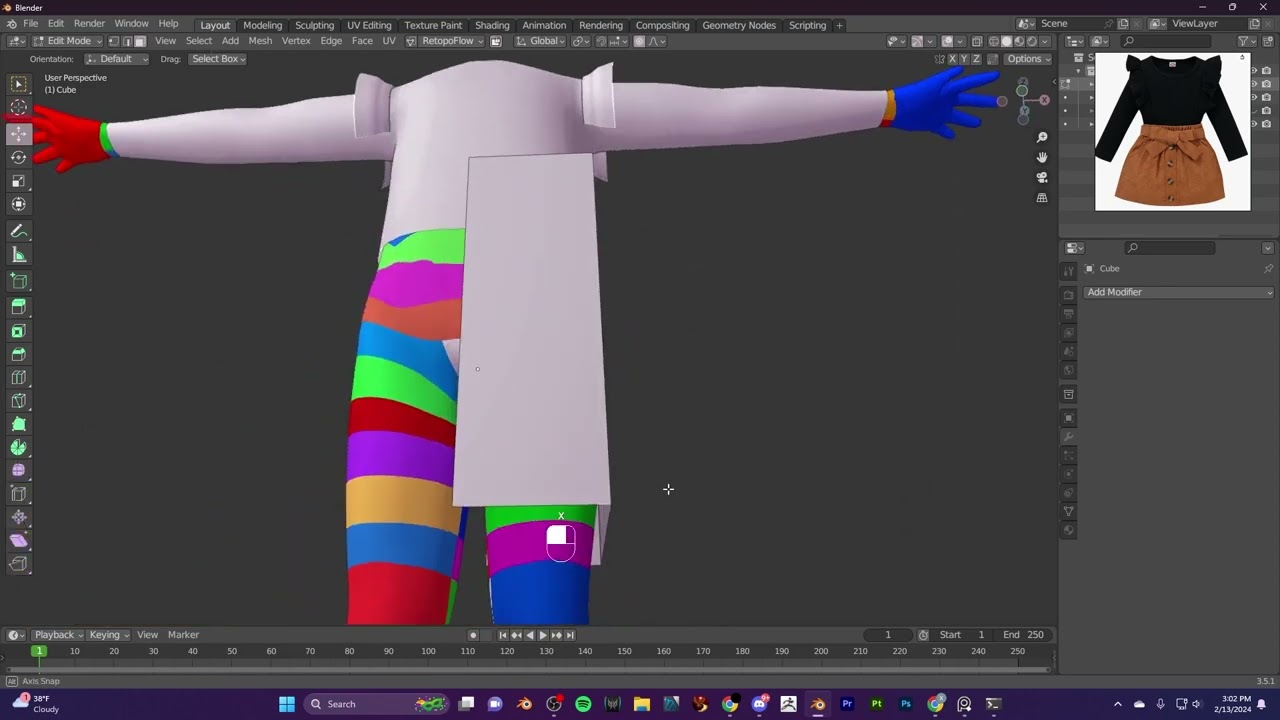Open the Tool properties tab
This screenshot has width=1280, height=720.
click(1069, 270)
